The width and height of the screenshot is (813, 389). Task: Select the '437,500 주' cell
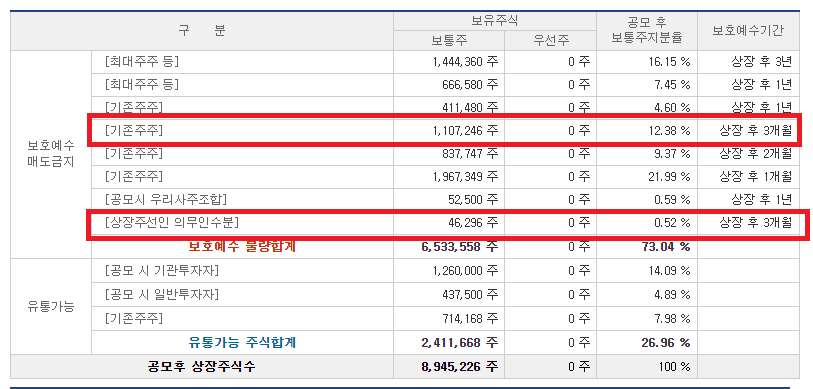tap(471, 295)
